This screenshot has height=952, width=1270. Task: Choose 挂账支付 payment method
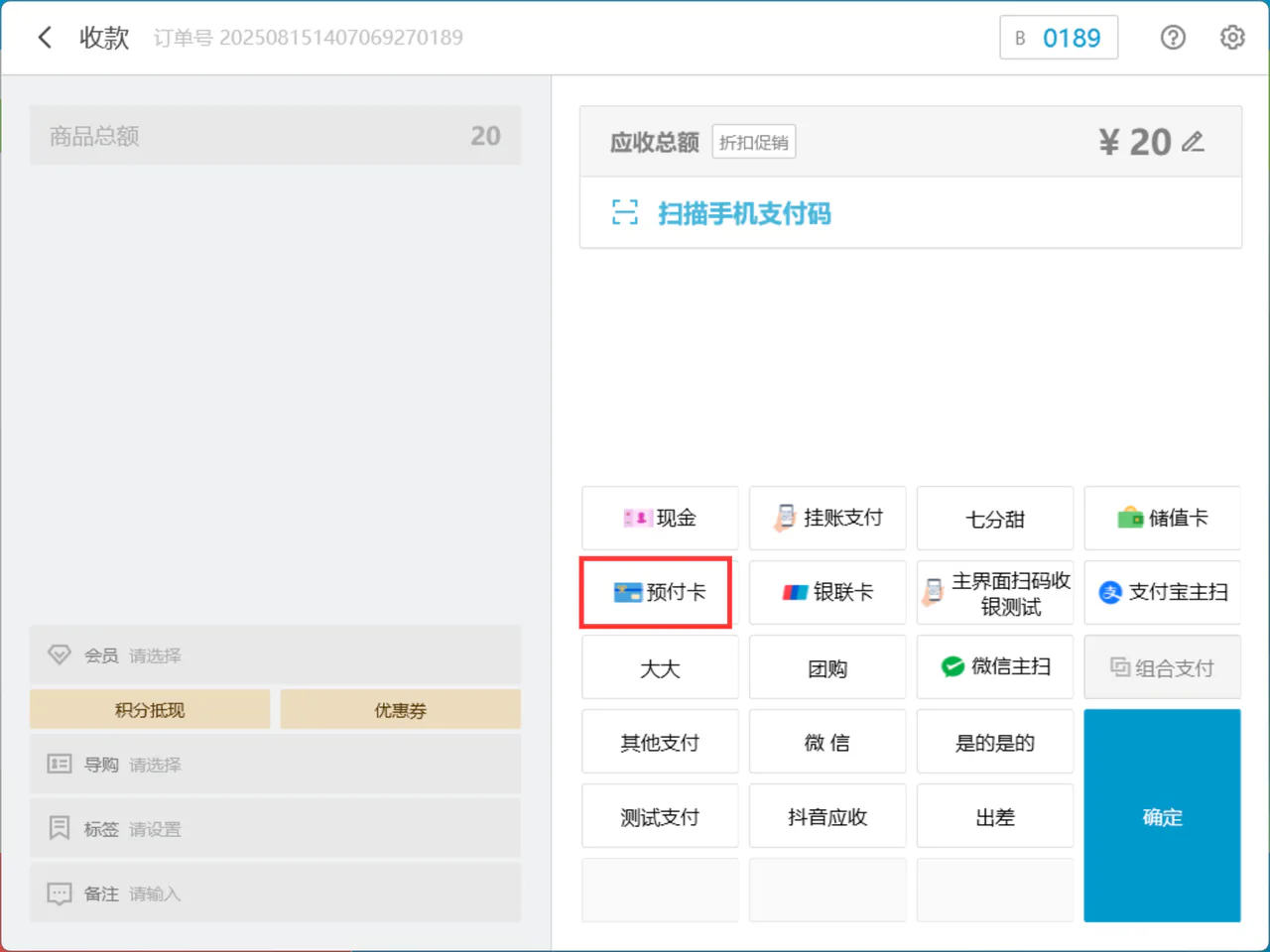point(827,518)
